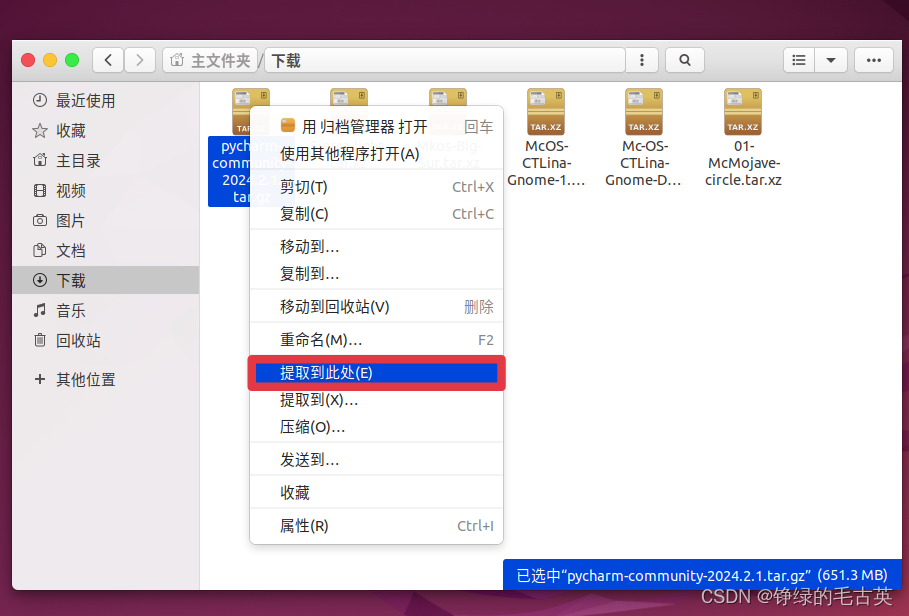
Task: Minimize the window with the yellow button
Action: coord(50,60)
